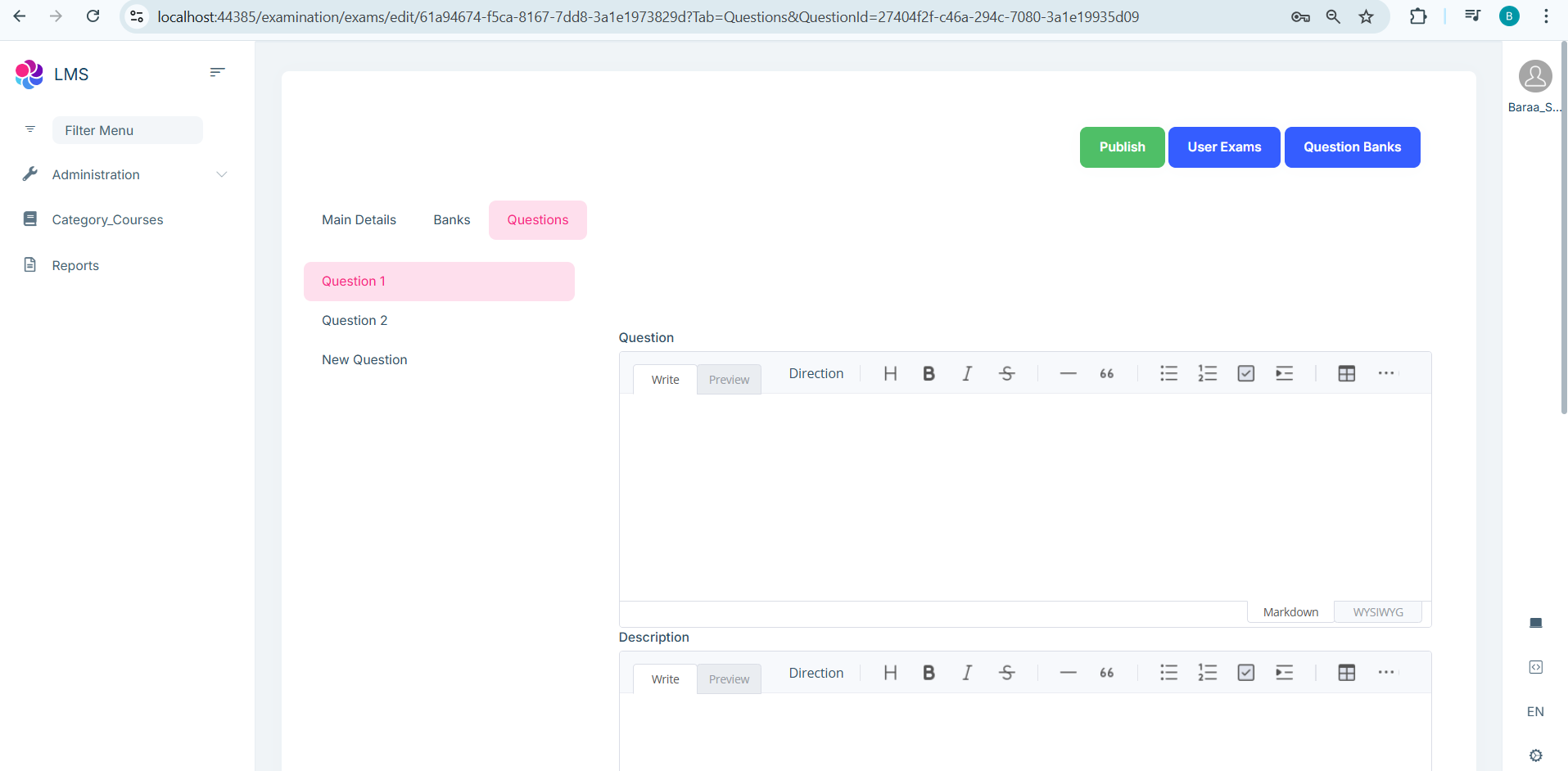The width and height of the screenshot is (1568, 771).
Task: Toggle bold in the Question editor toolbar
Action: tap(929, 374)
